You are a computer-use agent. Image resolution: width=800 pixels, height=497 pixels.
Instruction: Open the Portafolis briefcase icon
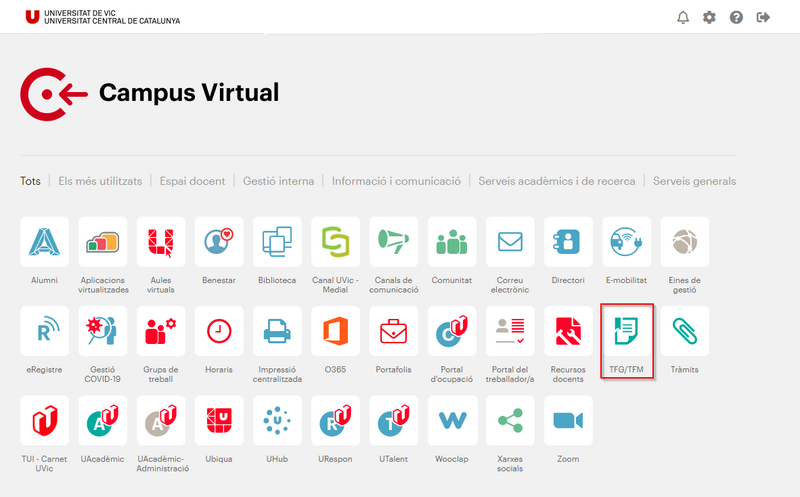tap(393, 331)
